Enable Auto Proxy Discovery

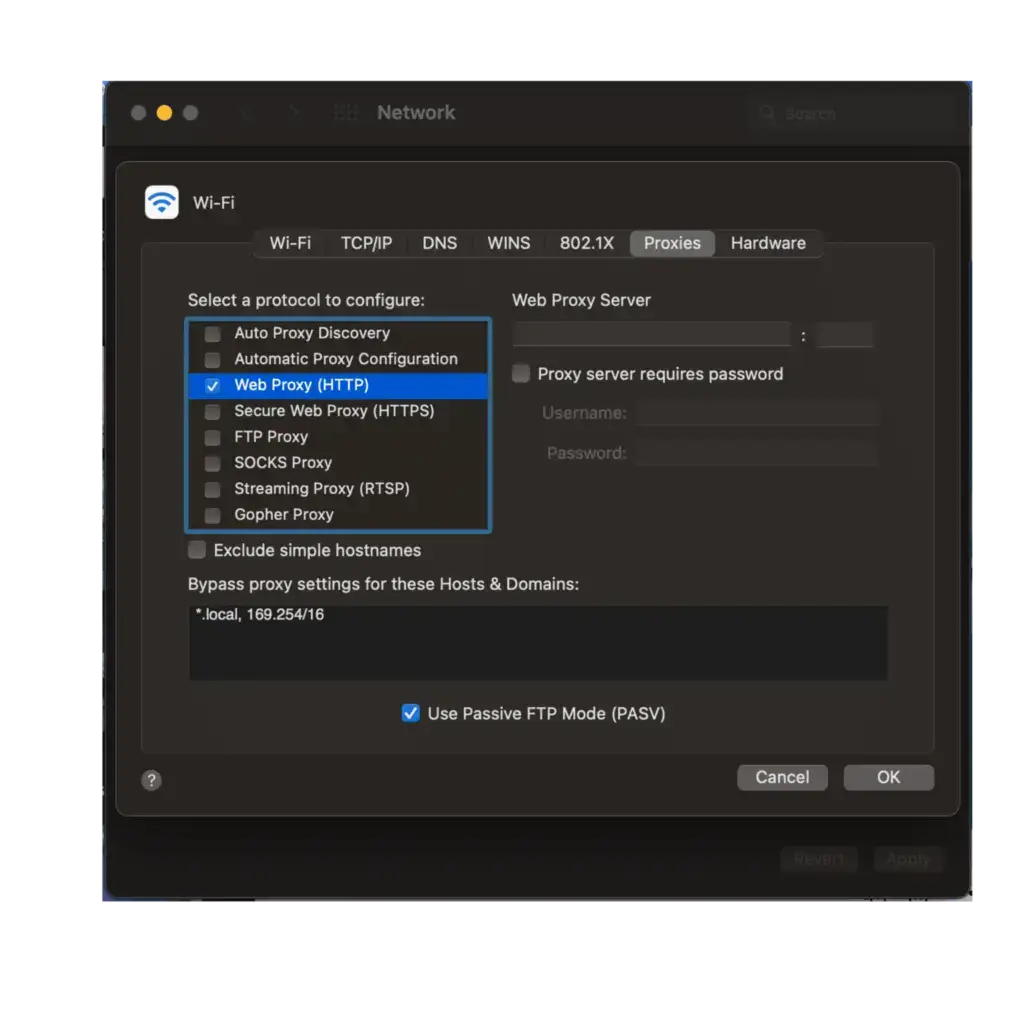click(x=212, y=333)
